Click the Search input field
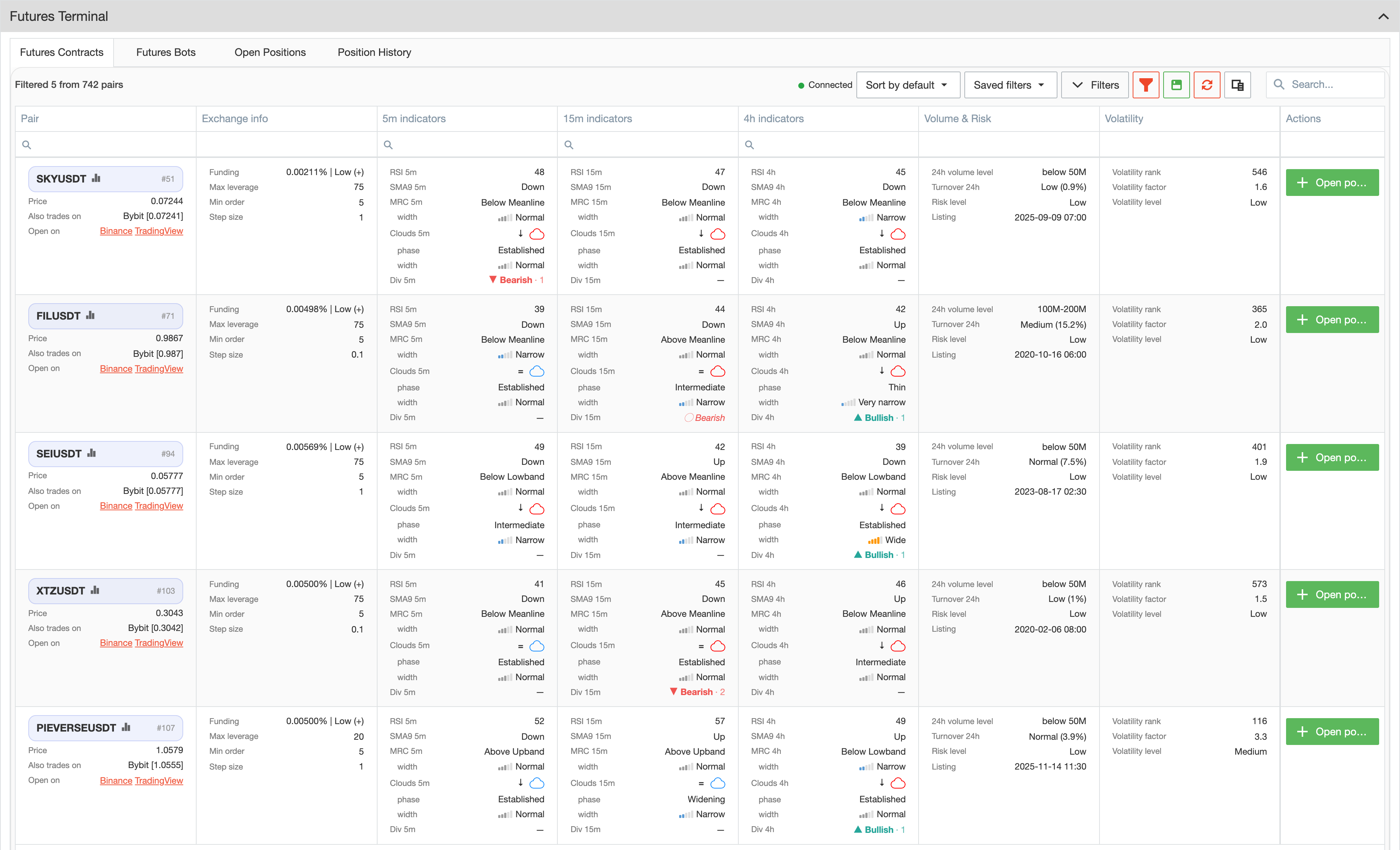Screen dimensions: 1400x850 1325,85
